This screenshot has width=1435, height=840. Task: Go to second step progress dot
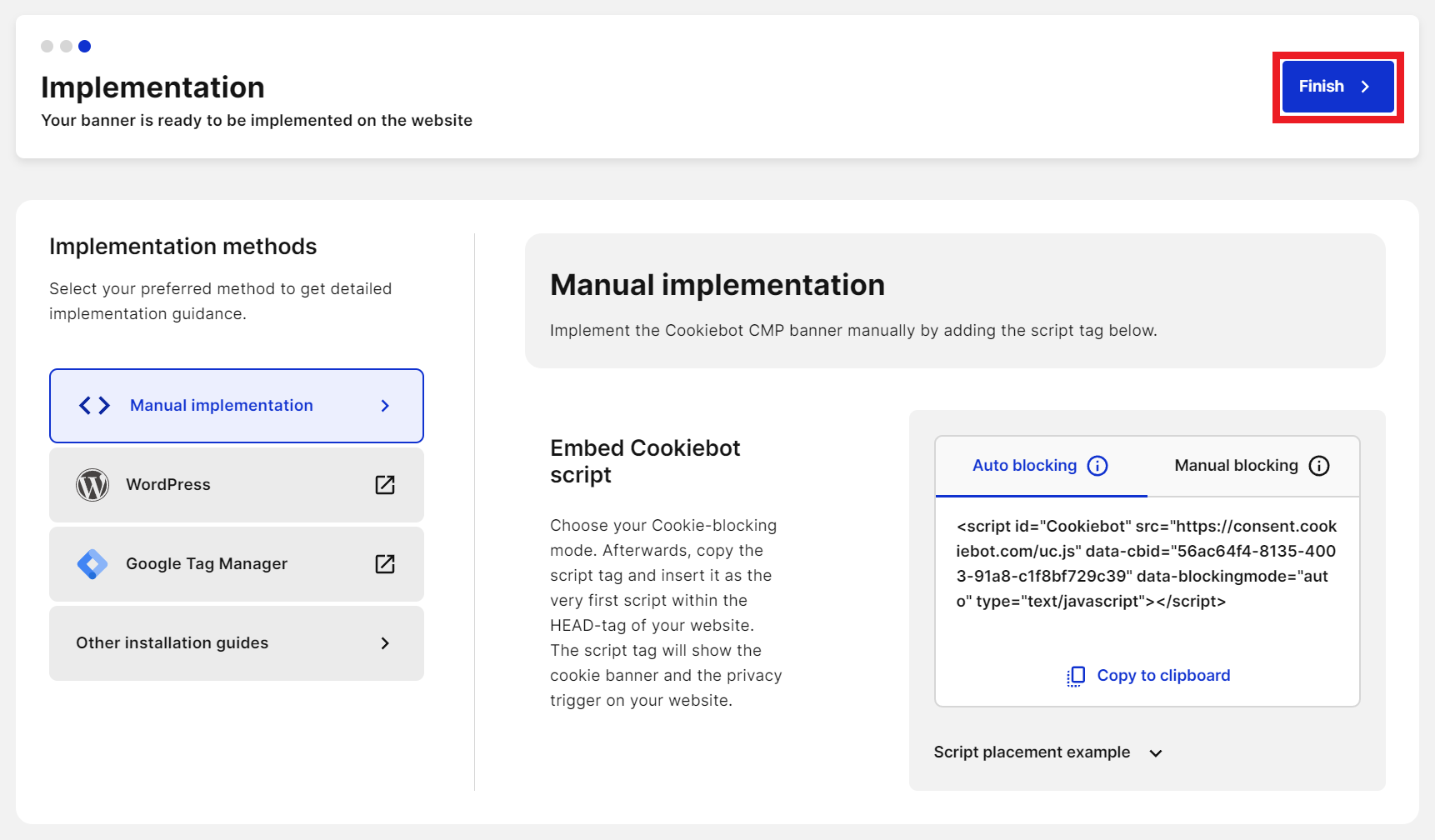coord(66,47)
